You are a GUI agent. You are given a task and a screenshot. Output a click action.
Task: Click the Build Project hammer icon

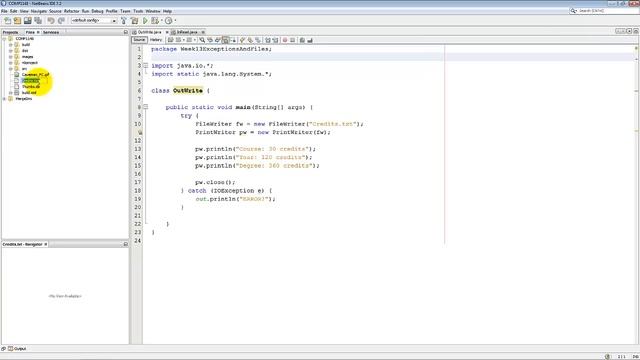[x=124, y=20]
